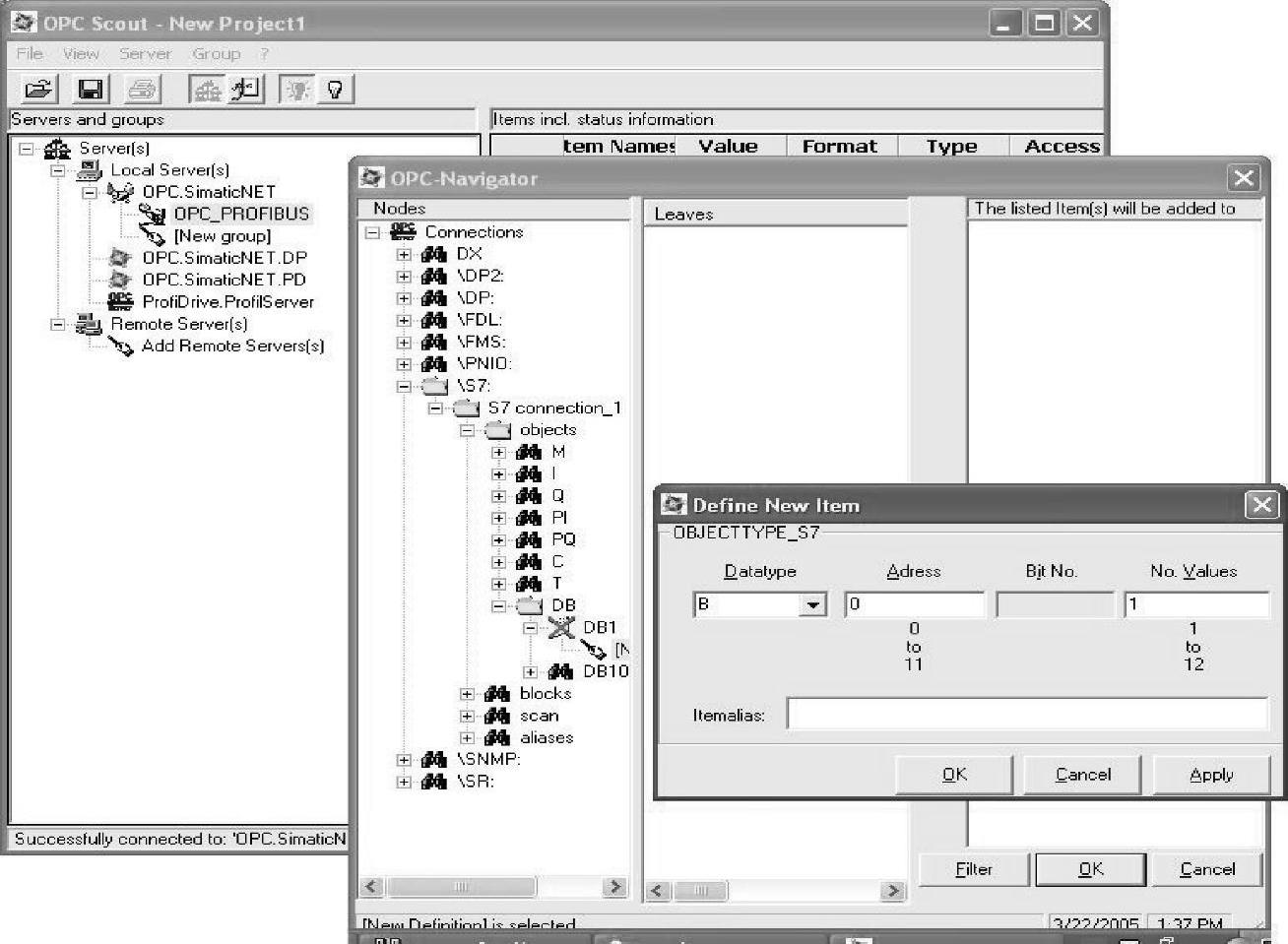
Task: Click the binoculars icon next to scan
Action: (497, 716)
